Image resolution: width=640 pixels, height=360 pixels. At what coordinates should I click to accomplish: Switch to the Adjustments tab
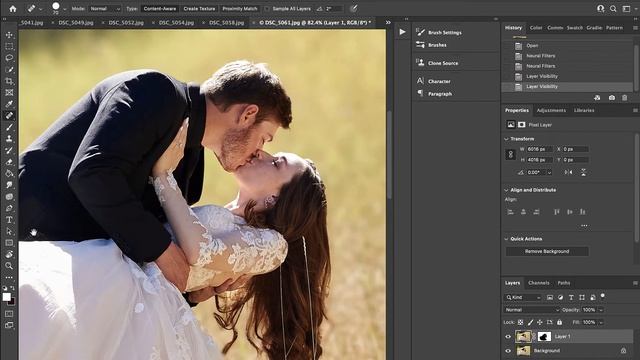pyautogui.click(x=551, y=111)
